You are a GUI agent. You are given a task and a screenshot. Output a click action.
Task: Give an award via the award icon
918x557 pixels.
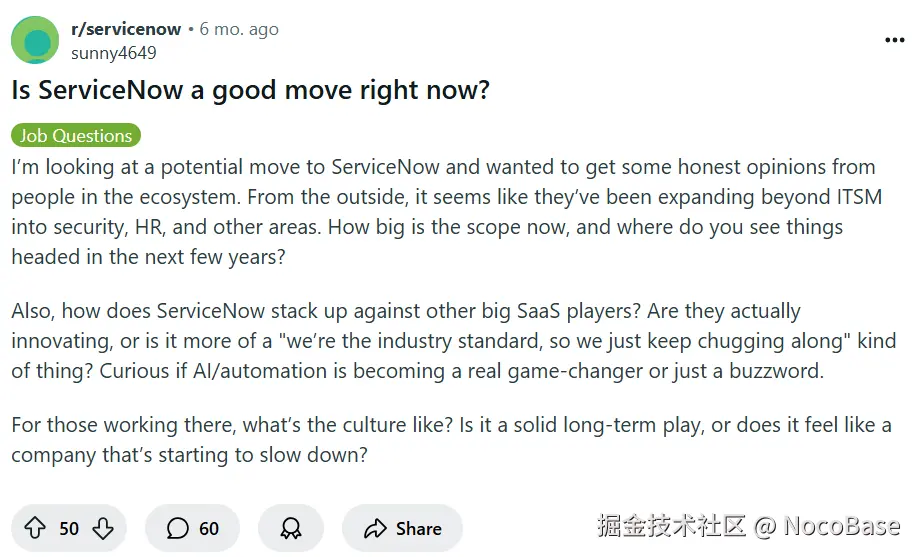(x=291, y=528)
